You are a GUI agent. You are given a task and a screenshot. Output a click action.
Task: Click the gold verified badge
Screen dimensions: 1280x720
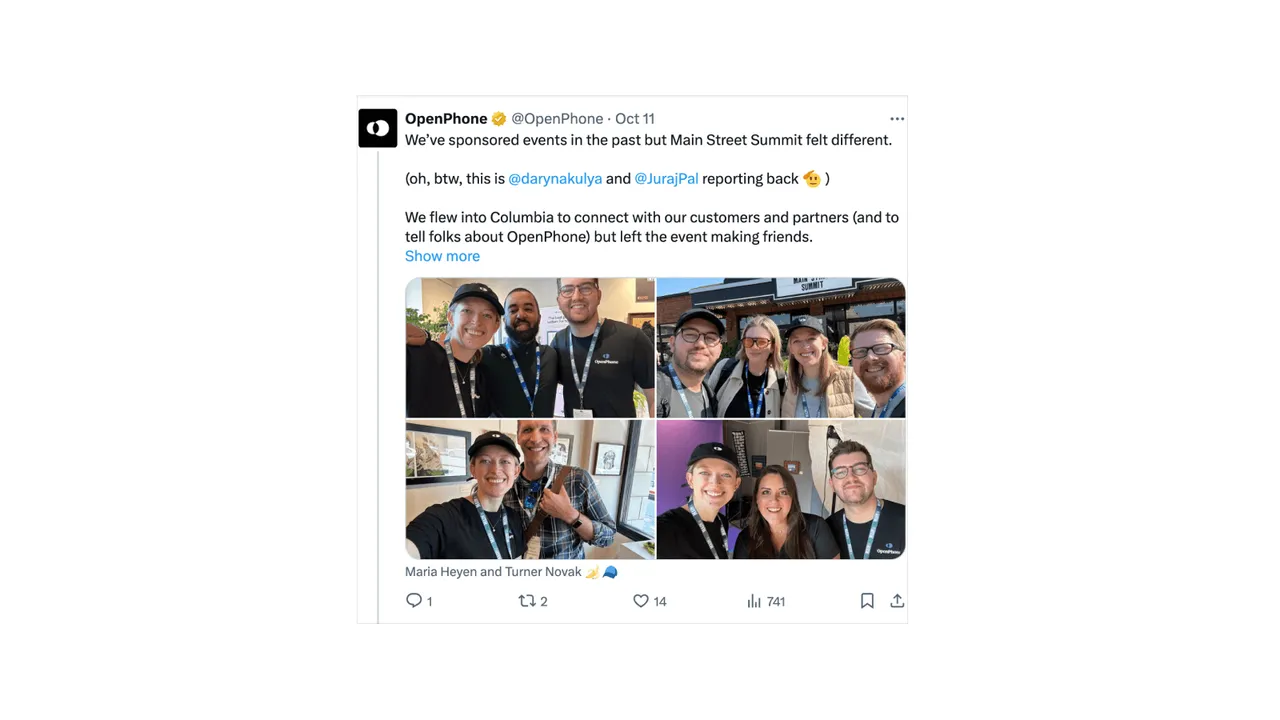[498, 119]
